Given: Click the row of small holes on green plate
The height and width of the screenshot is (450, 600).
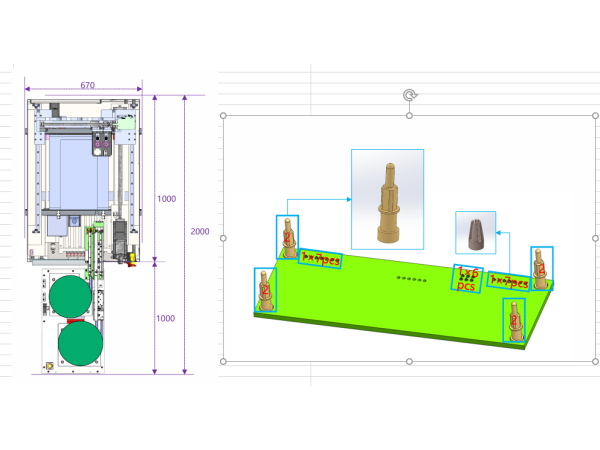Looking at the screenshot, I should click(x=411, y=277).
